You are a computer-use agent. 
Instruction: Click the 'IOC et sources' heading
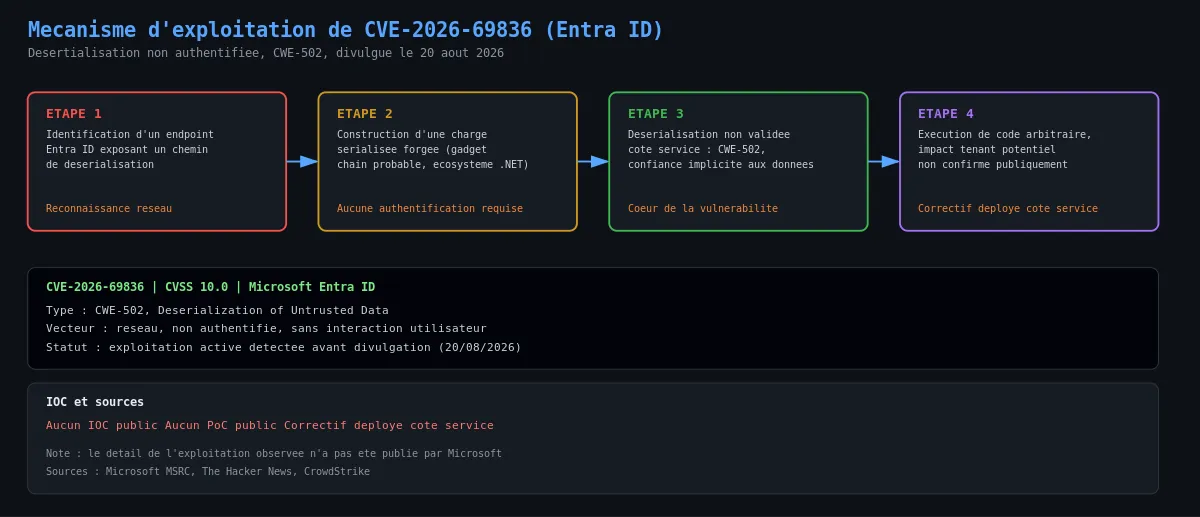coord(95,402)
